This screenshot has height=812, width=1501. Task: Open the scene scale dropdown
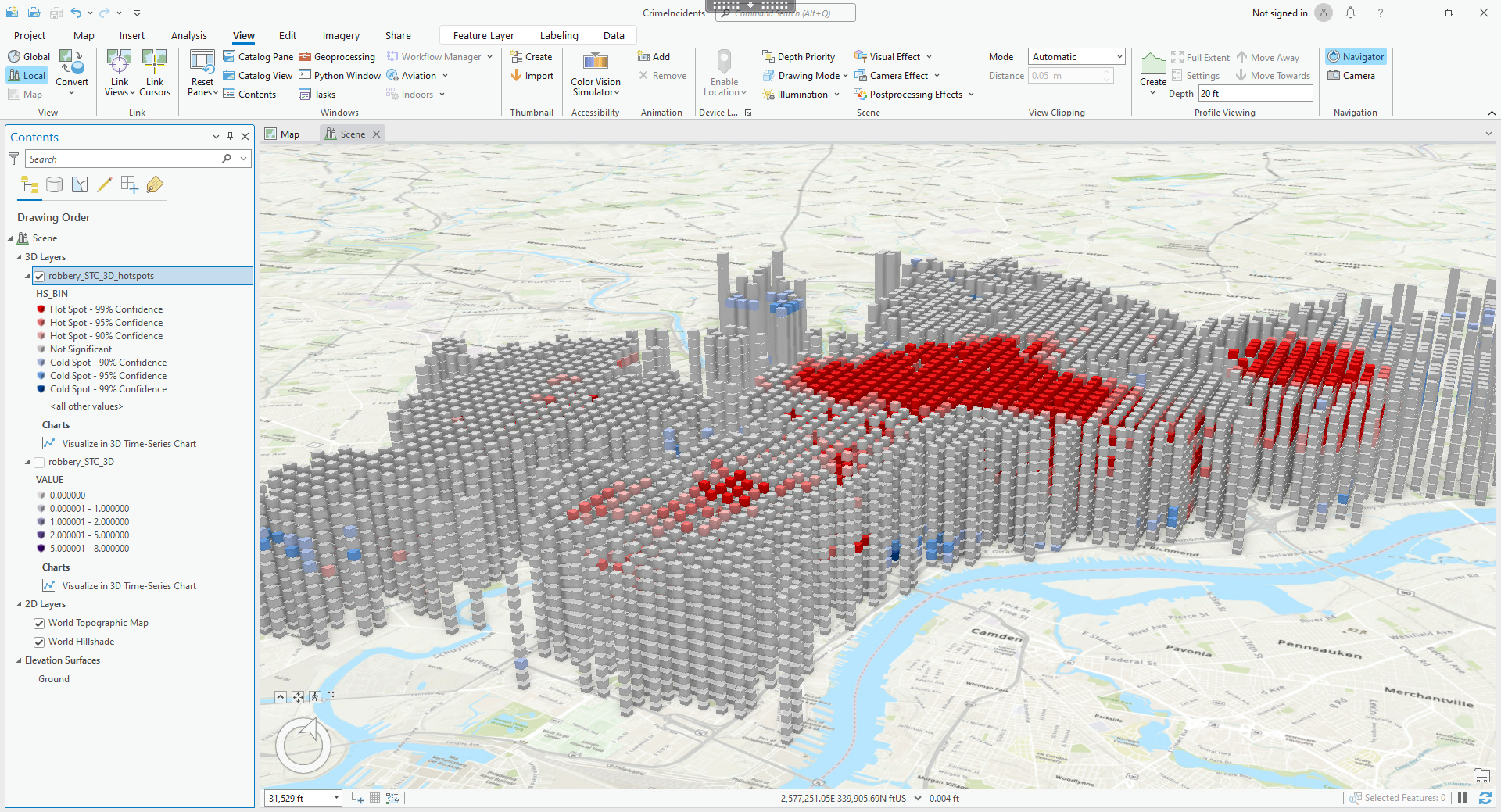click(337, 798)
